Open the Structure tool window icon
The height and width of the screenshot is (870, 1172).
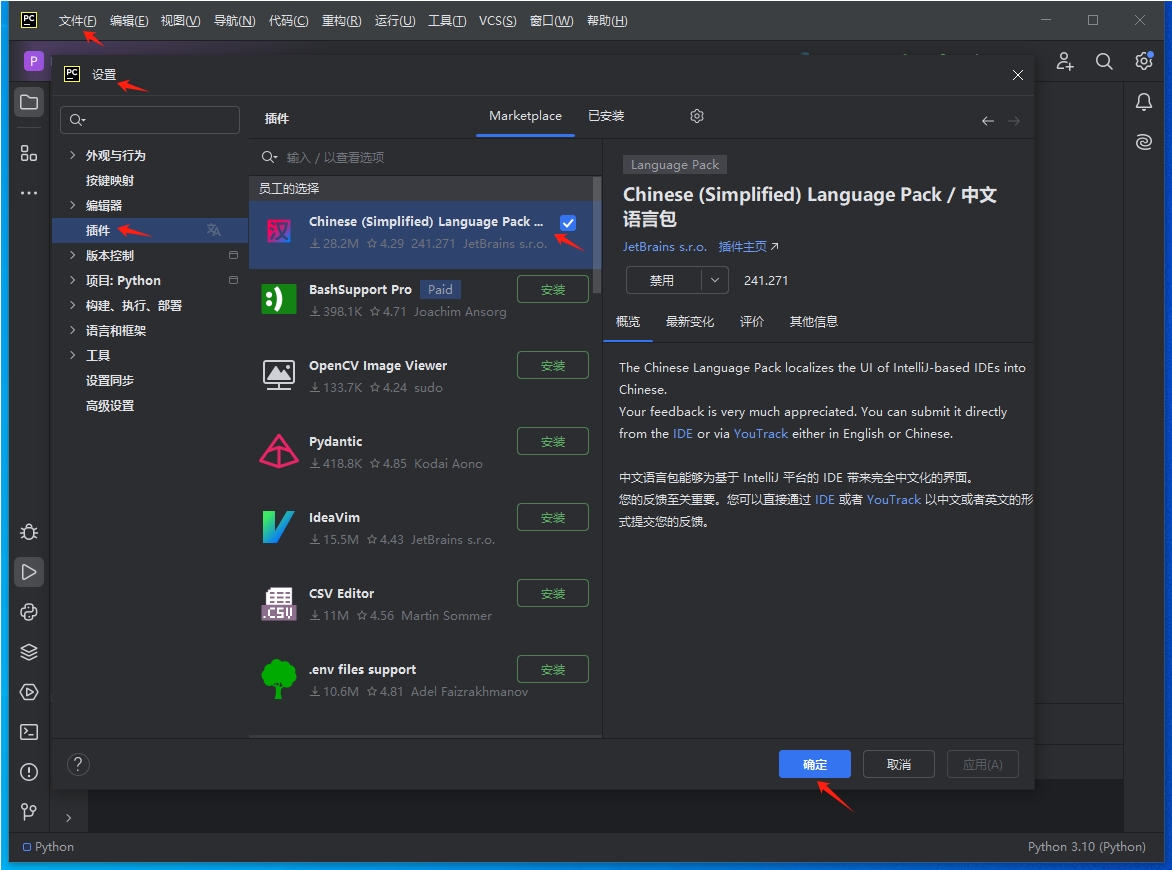pos(29,153)
